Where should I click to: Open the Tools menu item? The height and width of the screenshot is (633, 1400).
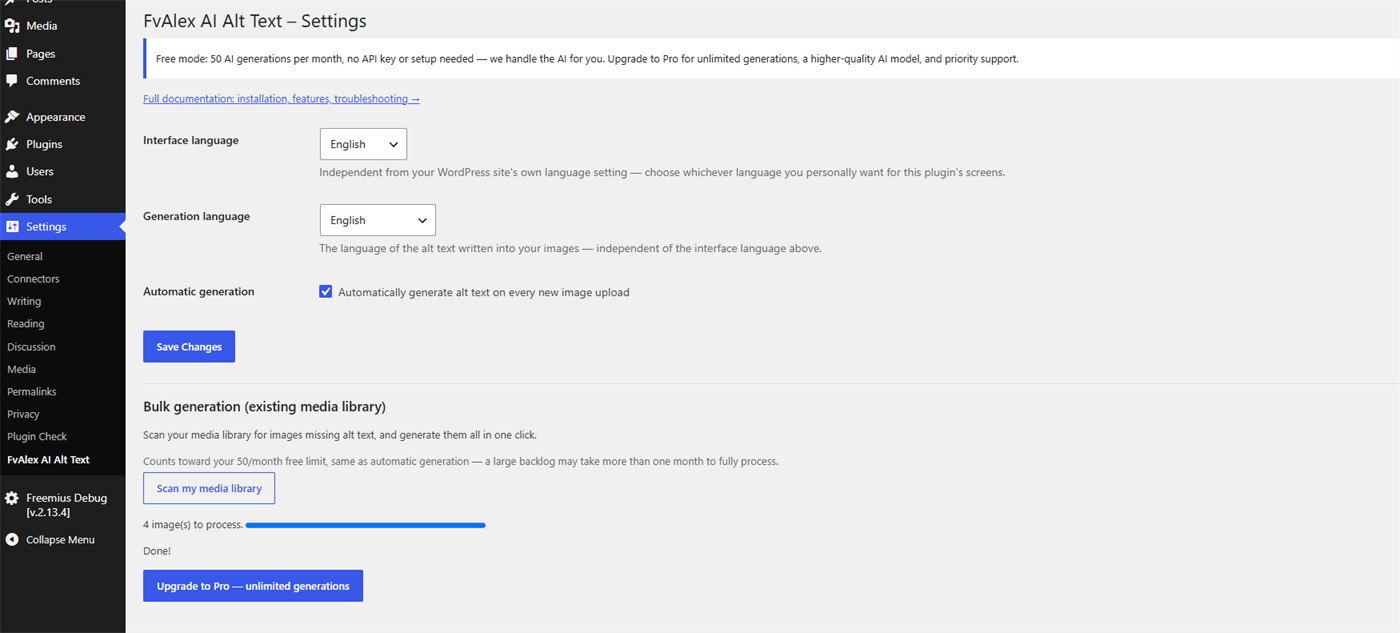coord(63,199)
